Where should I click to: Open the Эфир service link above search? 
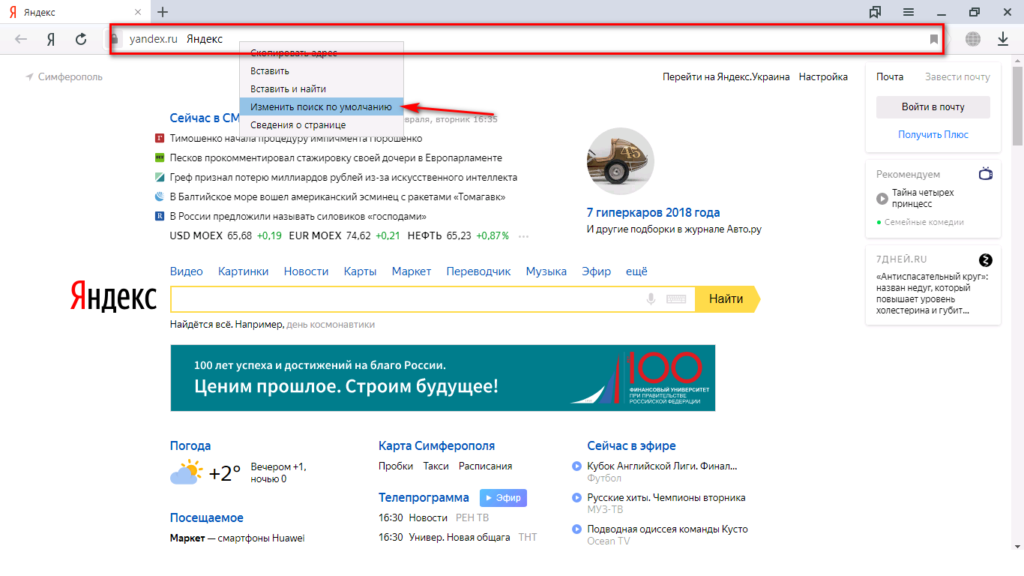click(596, 271)
